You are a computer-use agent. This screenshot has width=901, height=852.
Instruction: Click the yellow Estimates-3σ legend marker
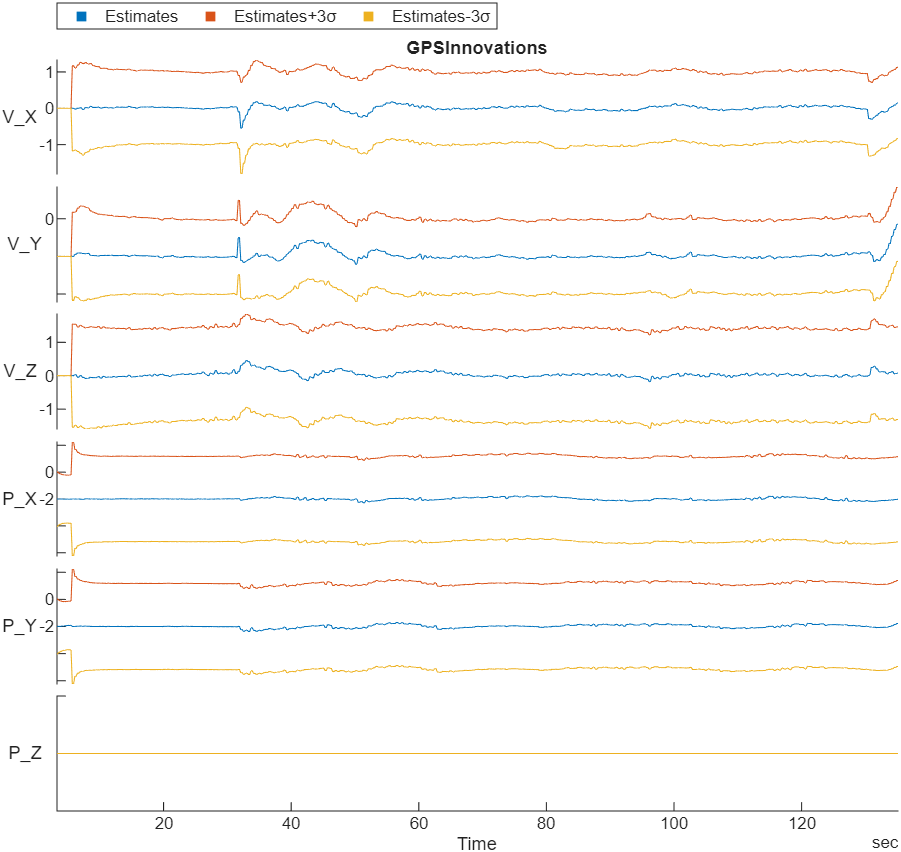tap(366, 16)
